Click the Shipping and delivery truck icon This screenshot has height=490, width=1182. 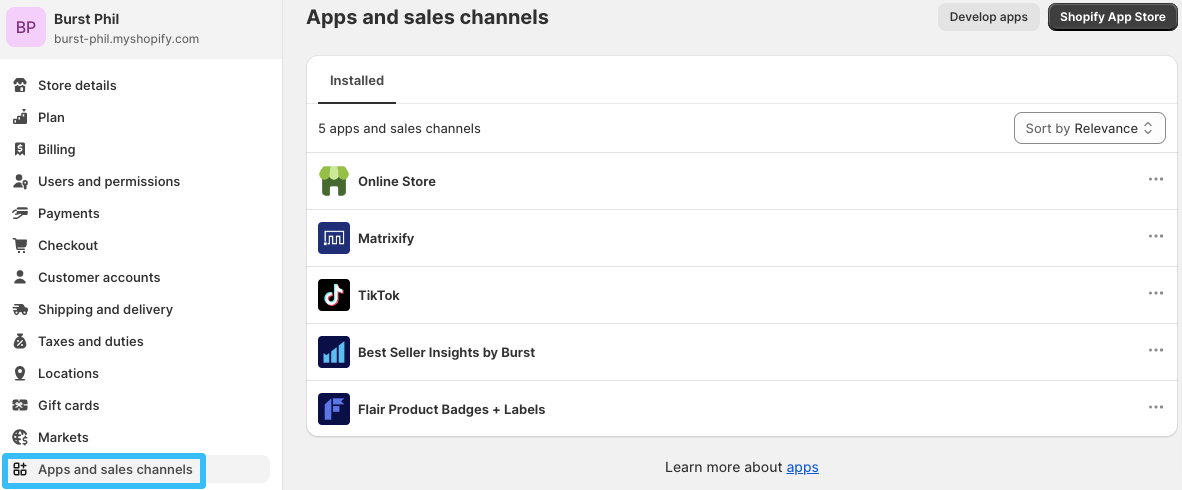tap(20, 310)
